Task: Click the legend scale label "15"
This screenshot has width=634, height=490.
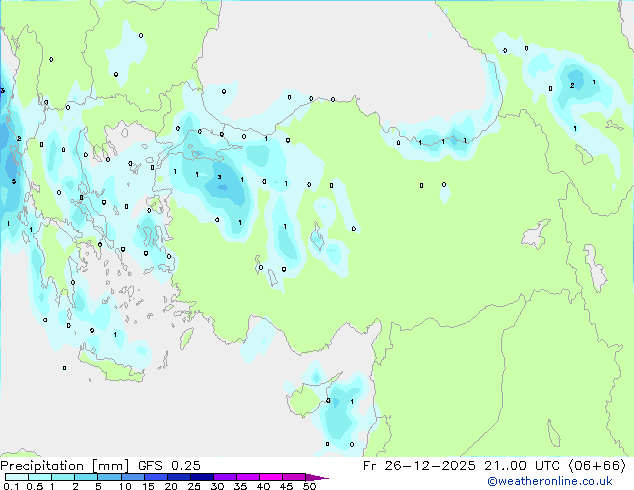Action: (x=148, y=486)
